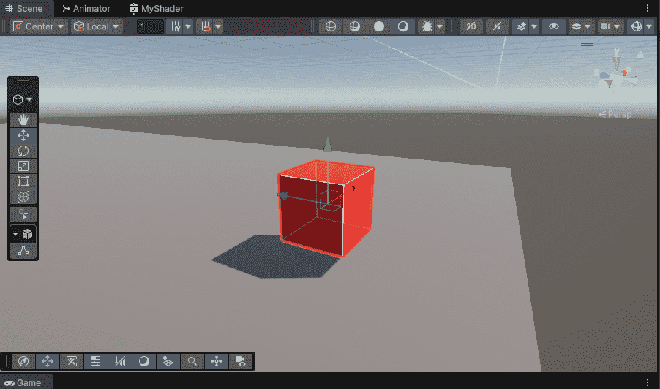
Task: Select wireframe draw mode globe
Action: (x=330, y=27)
